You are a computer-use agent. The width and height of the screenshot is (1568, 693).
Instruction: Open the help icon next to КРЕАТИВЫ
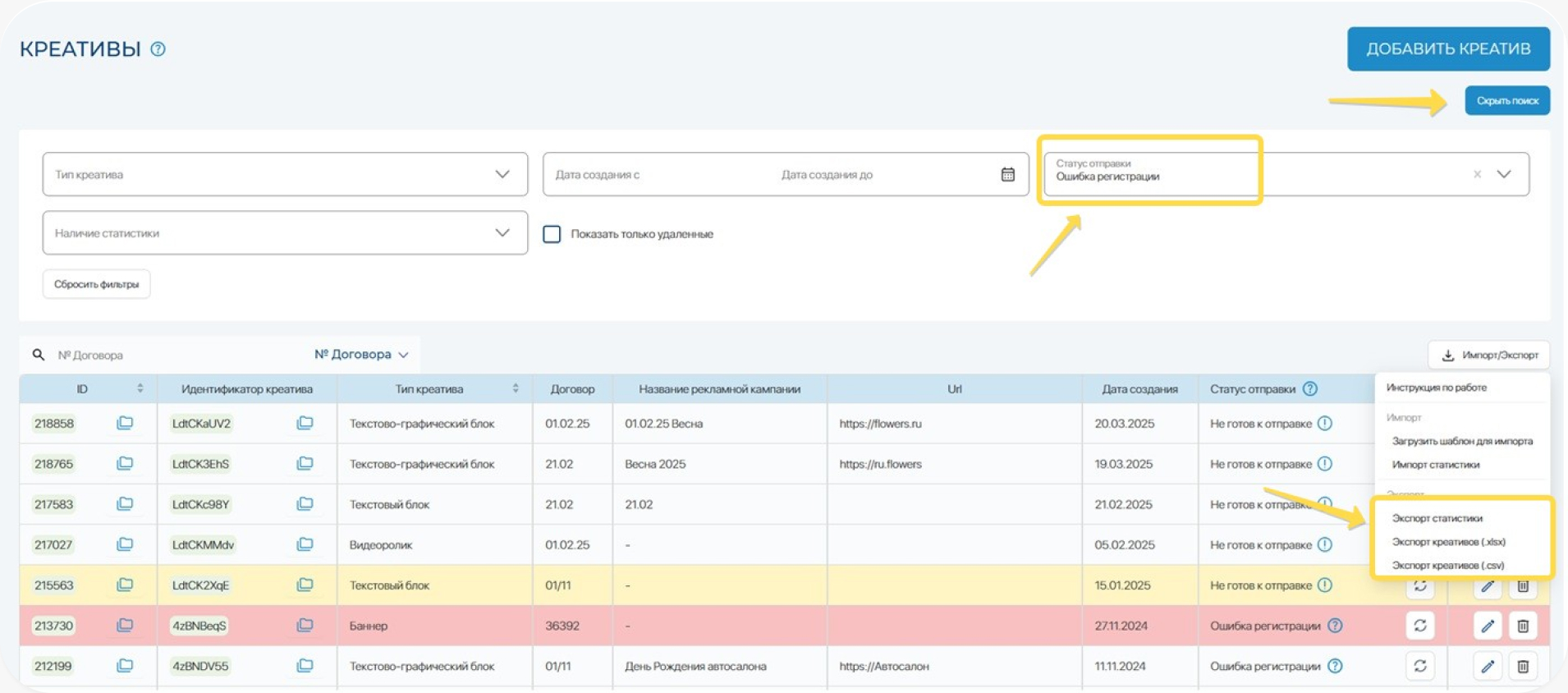[158, 49]
